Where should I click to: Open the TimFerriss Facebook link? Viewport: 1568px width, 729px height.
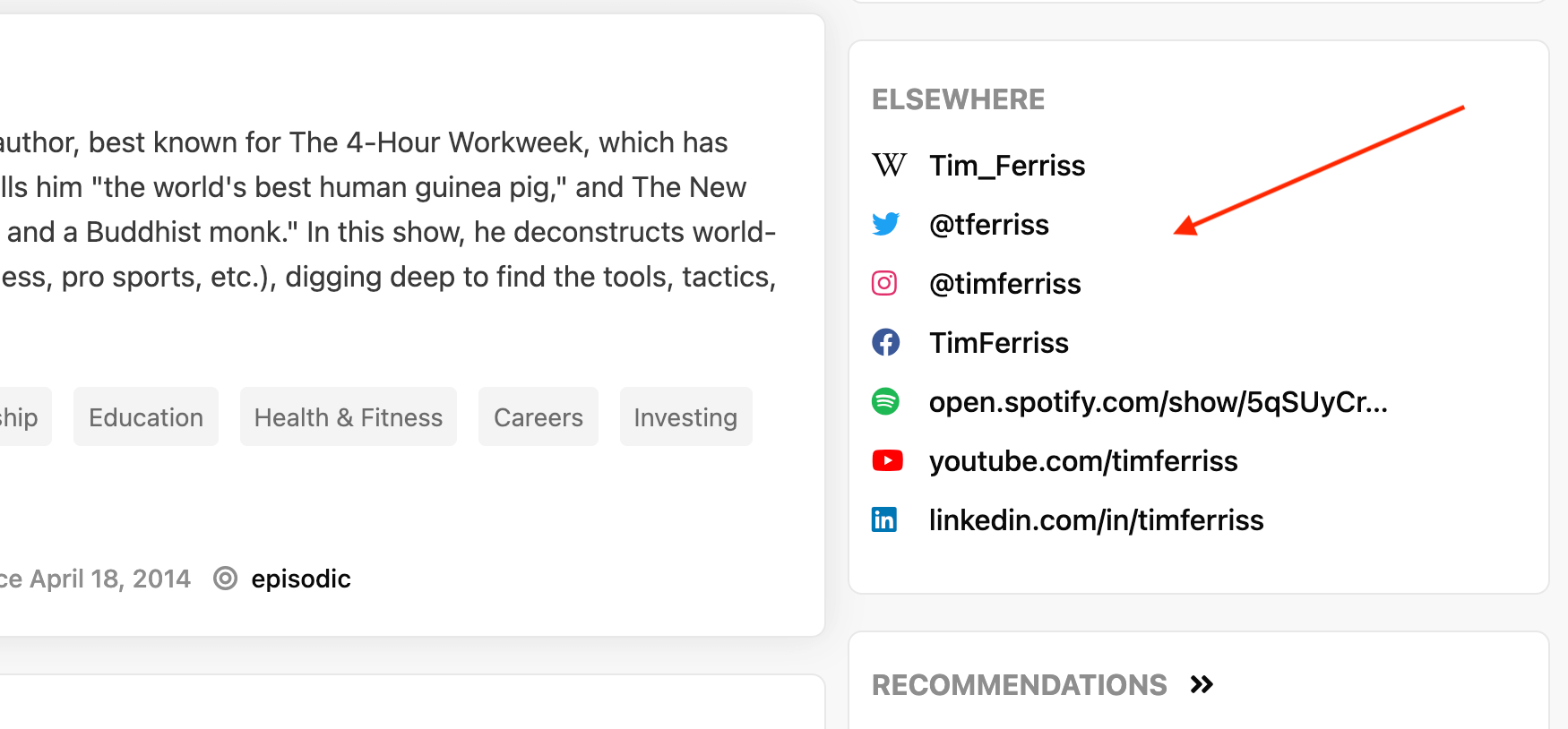[999, 343]
